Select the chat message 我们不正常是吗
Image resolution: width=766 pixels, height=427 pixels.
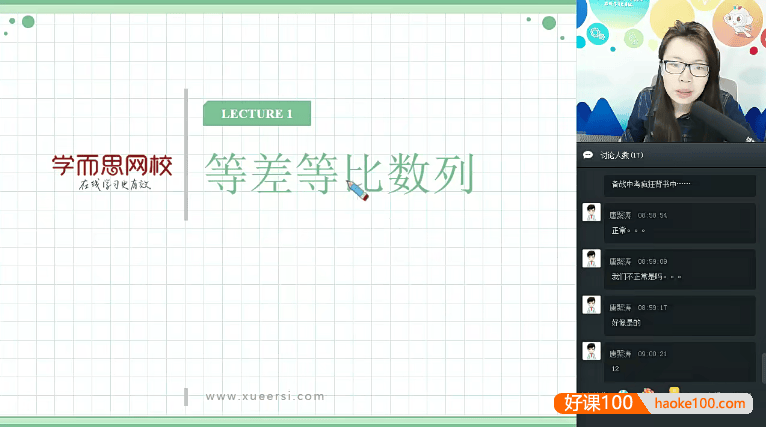[646, 277]
